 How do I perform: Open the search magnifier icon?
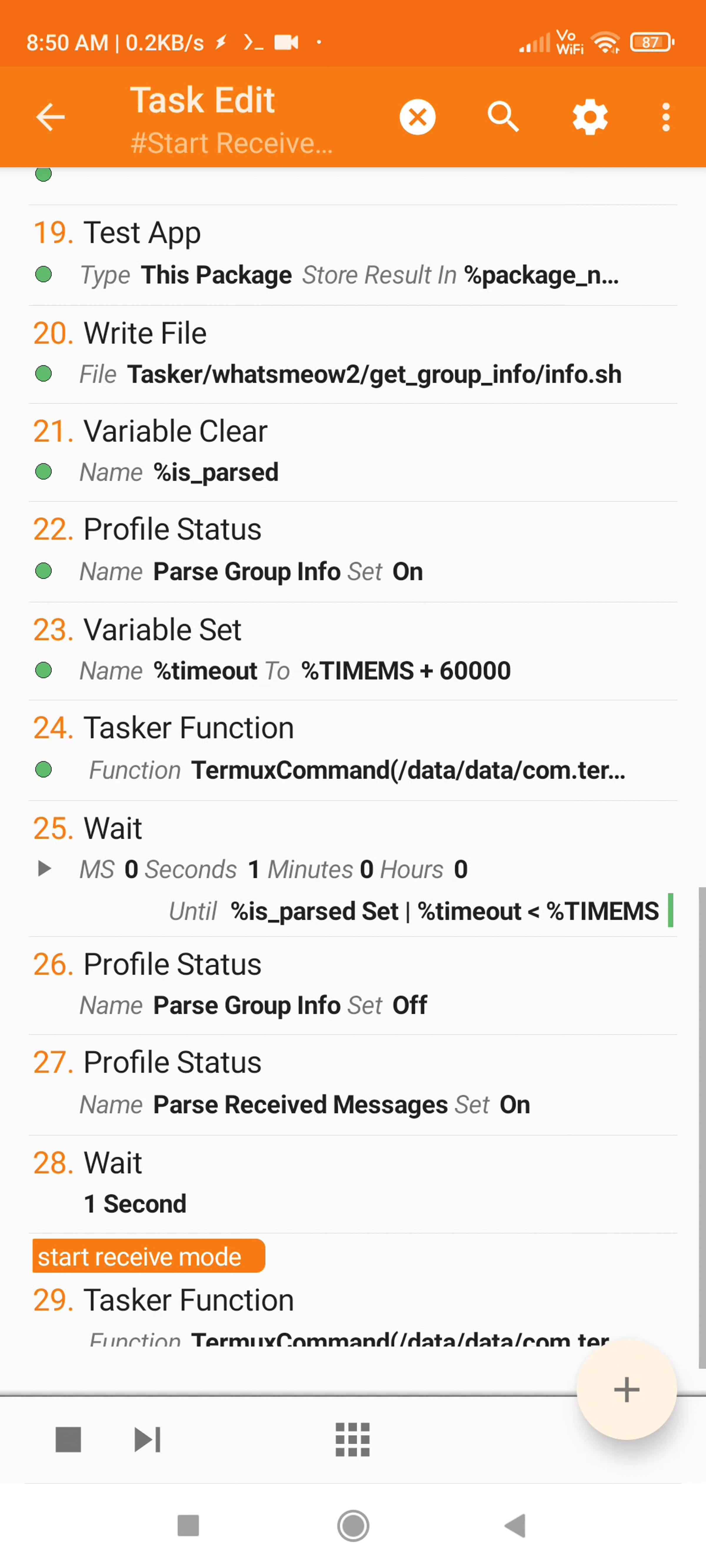point(503,117)
